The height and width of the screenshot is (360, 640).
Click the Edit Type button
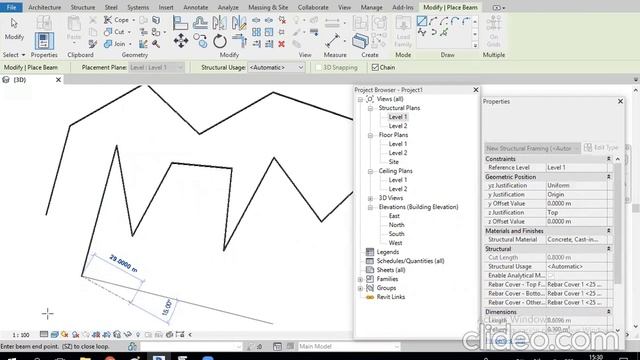coord(601,148)
